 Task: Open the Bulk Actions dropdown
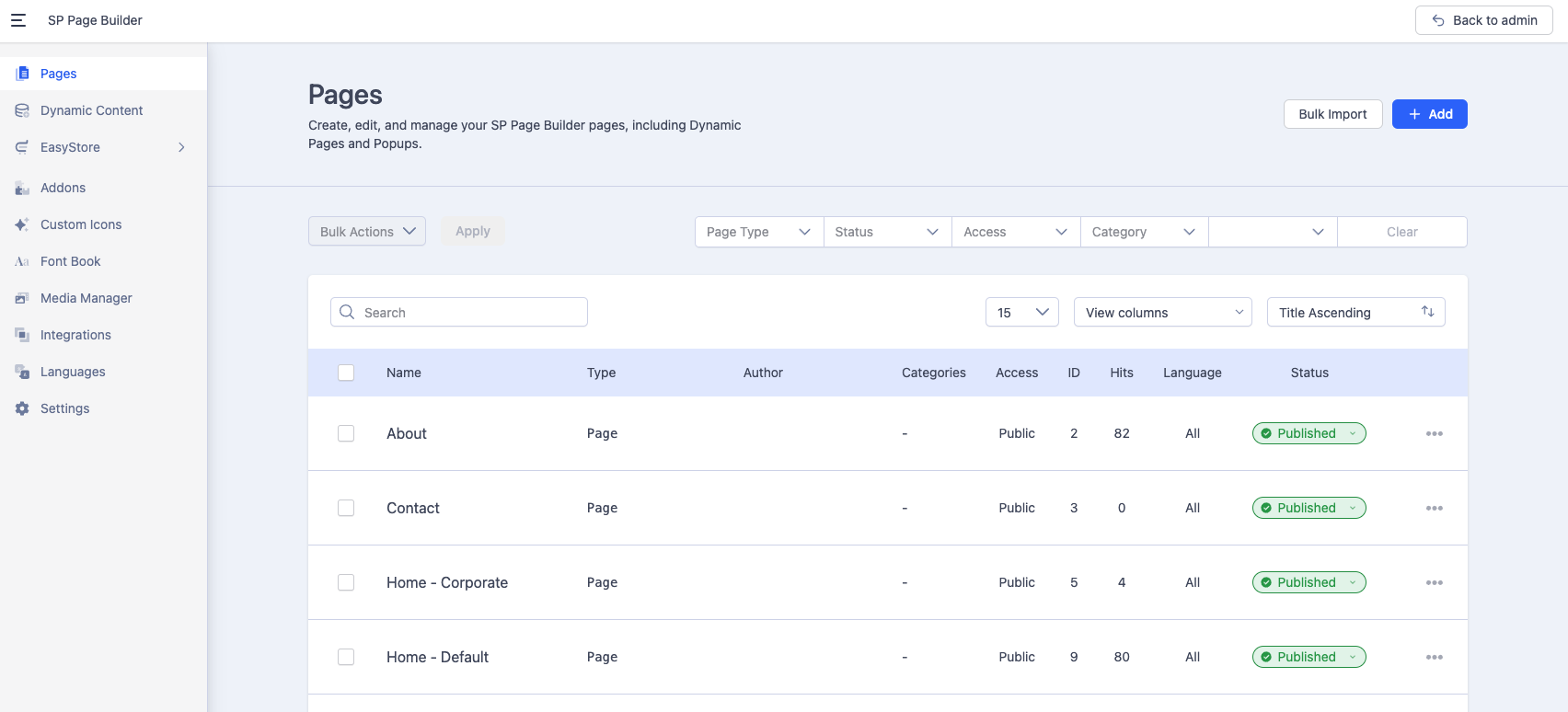[x=366, y=232]
